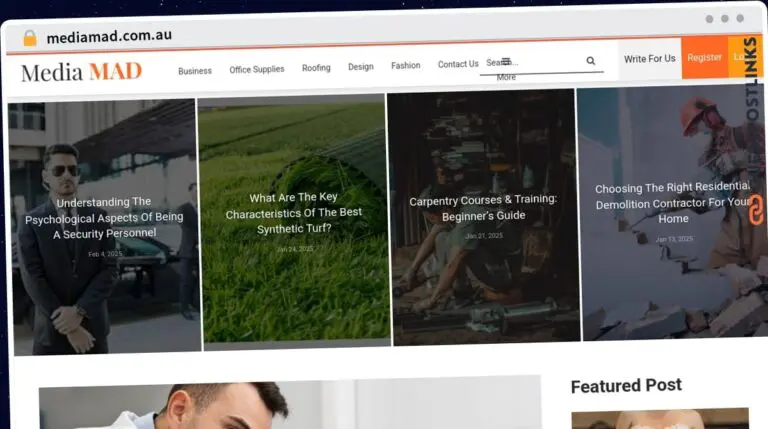Open the Security Personnel psychological aspects article

[x=104, y=218]
